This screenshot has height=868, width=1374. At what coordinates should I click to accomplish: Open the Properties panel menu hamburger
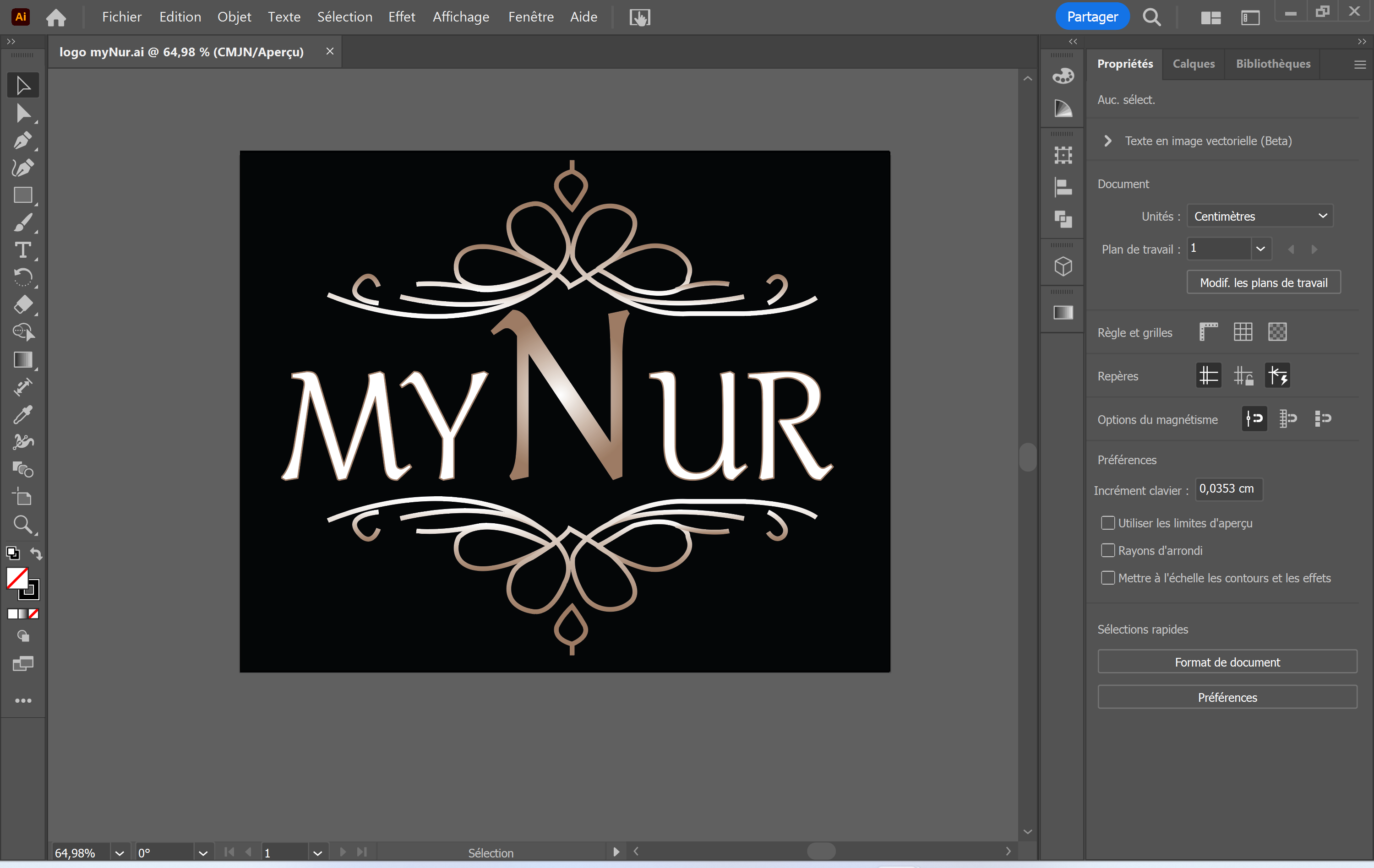(x=1360, y=65)
